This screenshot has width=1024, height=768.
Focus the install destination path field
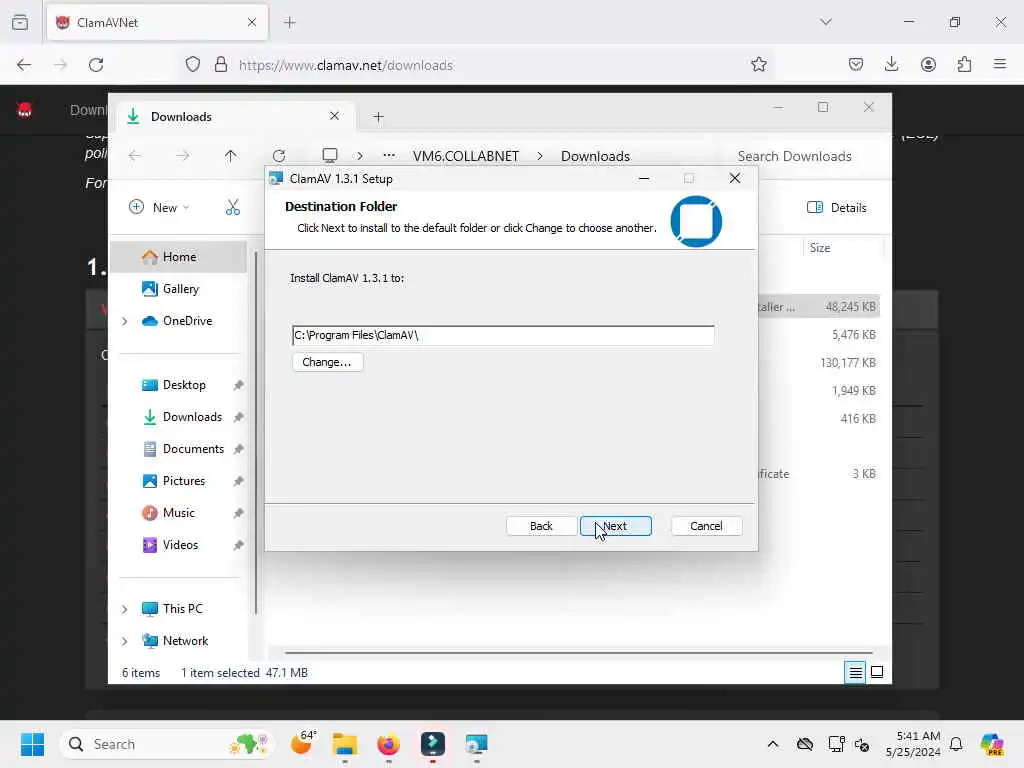pyautogui.click(x=503, y=335)
